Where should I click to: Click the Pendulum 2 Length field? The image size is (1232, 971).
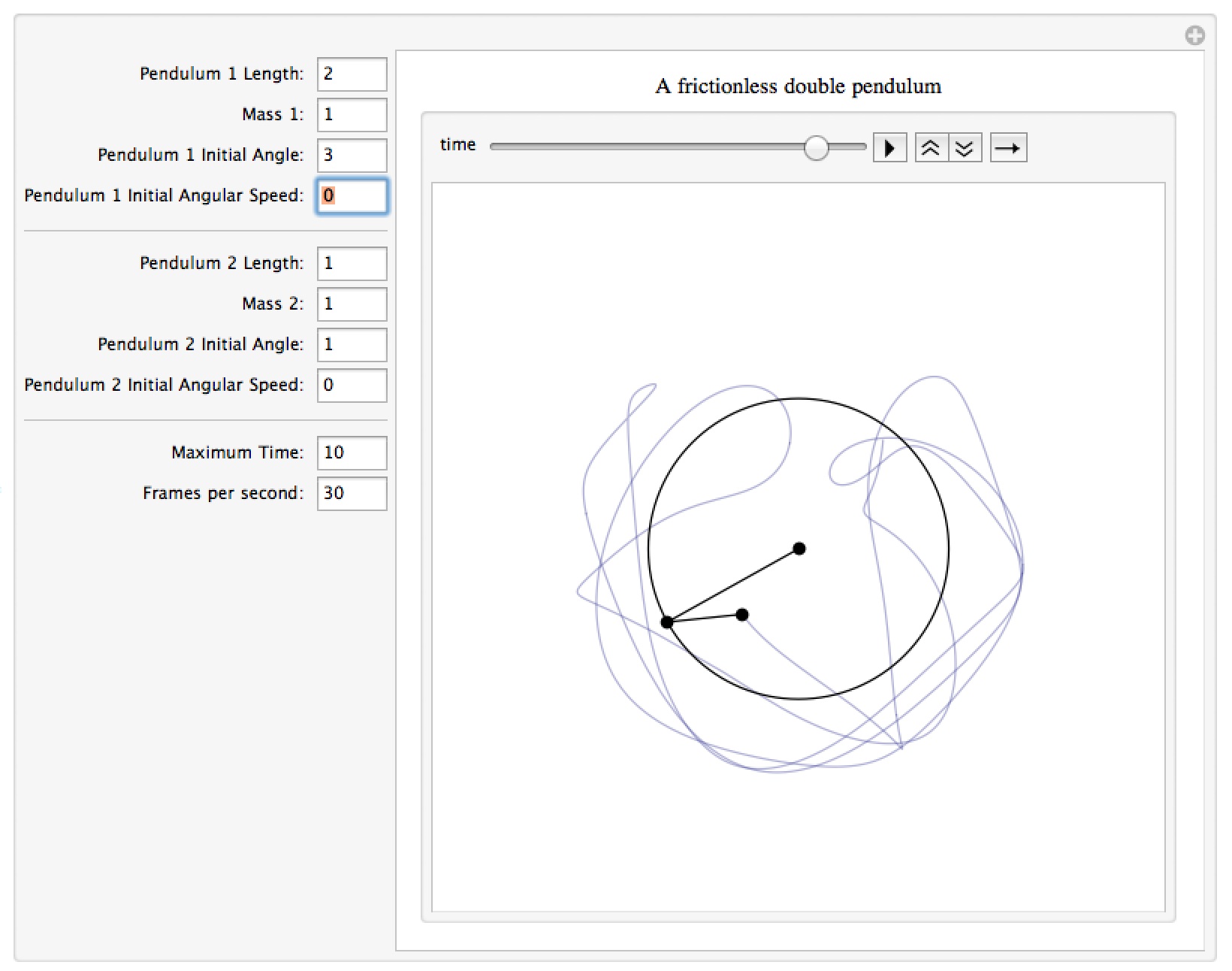click(352, 264)
